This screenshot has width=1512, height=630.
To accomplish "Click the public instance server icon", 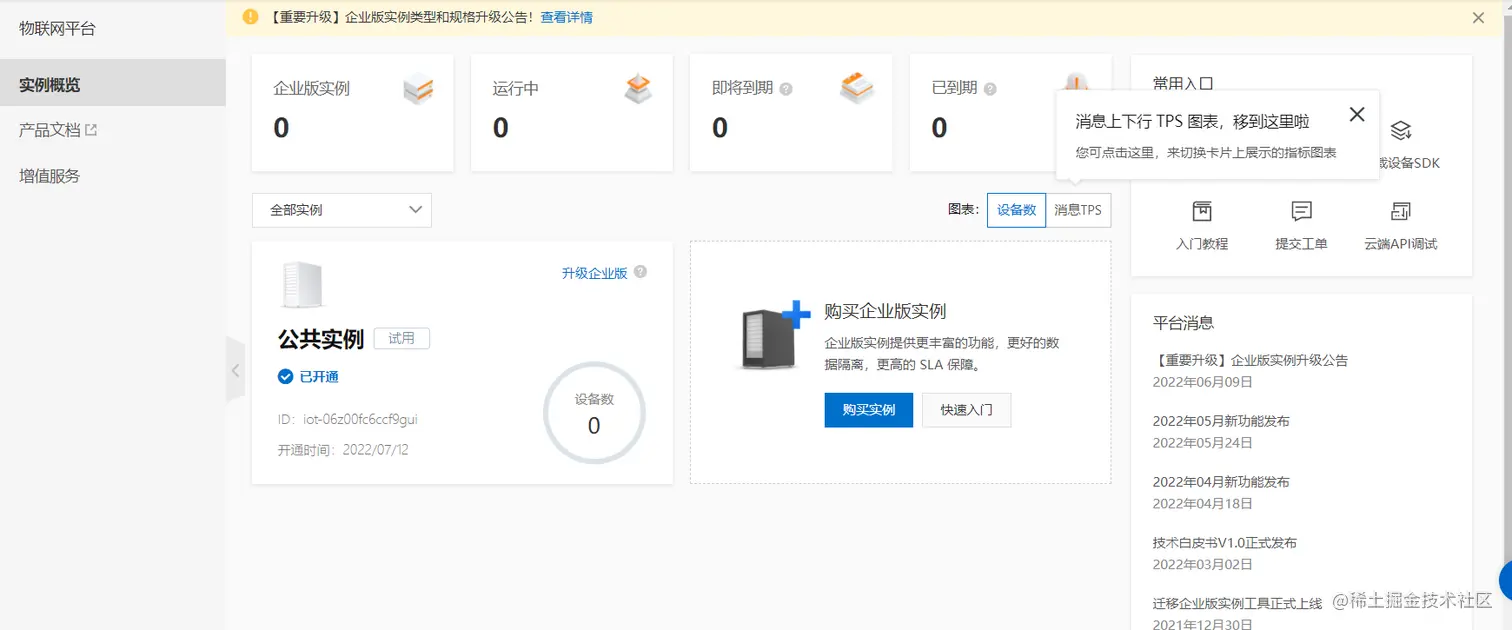I will tap(302, 285).
